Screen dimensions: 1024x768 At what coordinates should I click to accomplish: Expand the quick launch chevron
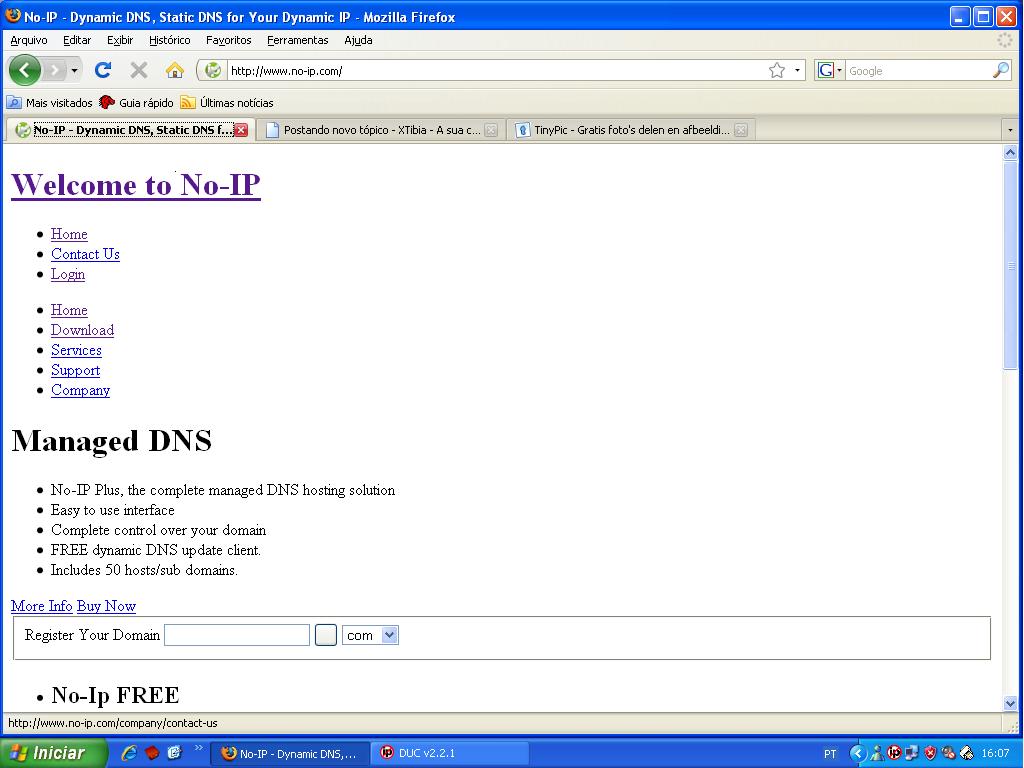pyautogui.click(x=199, y=748)
